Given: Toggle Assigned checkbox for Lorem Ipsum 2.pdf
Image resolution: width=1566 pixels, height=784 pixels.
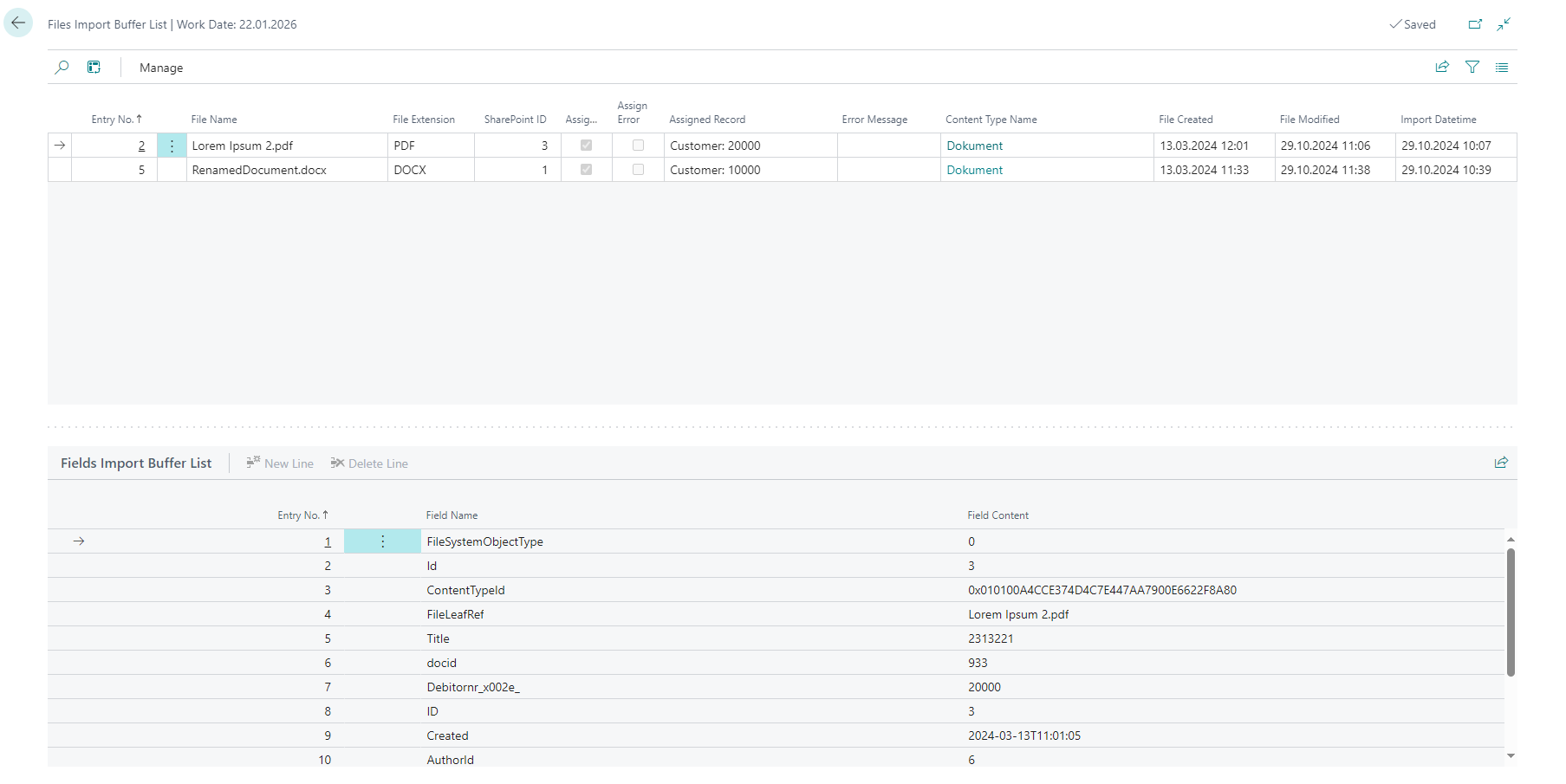Looking at the screenshot, I should pos(587,146).
